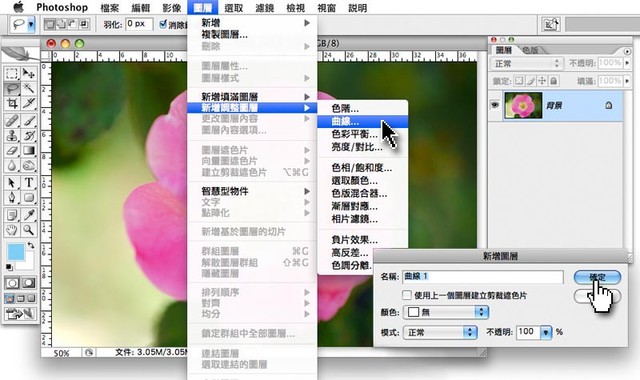Choose Subtract from Selection mode
The image size is (640, 380).
[x=73, y=24]
